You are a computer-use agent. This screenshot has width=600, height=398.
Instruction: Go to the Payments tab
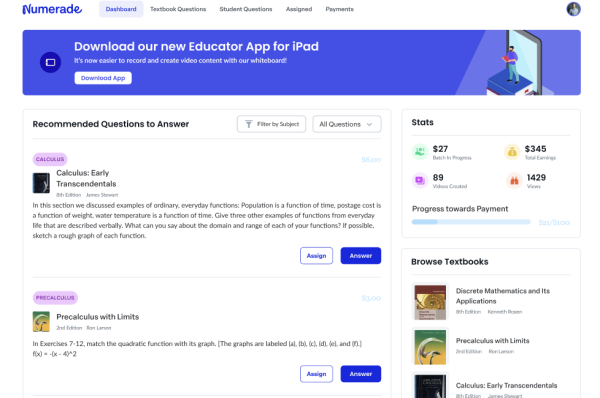339,9
